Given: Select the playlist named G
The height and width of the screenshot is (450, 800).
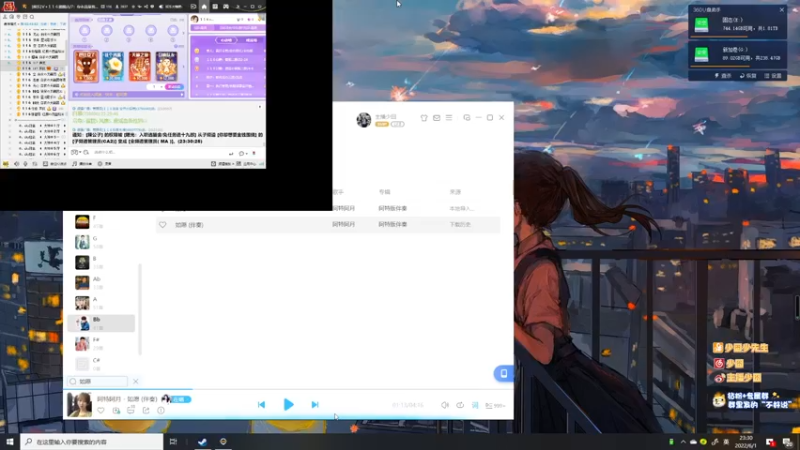Looking at the screenshot, I should pos(101,242).
